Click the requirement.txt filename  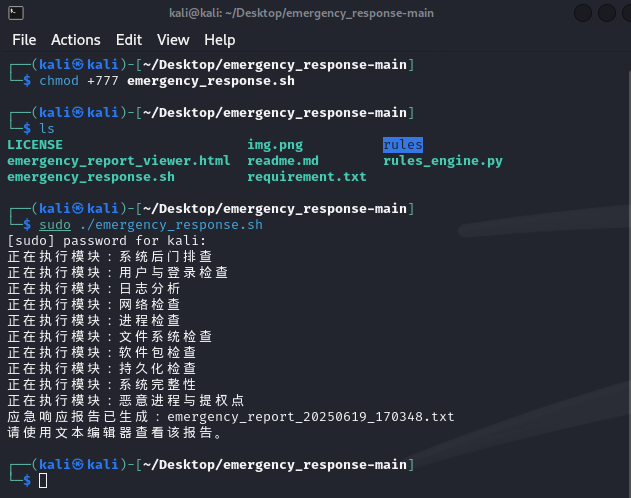coord(307,177)
